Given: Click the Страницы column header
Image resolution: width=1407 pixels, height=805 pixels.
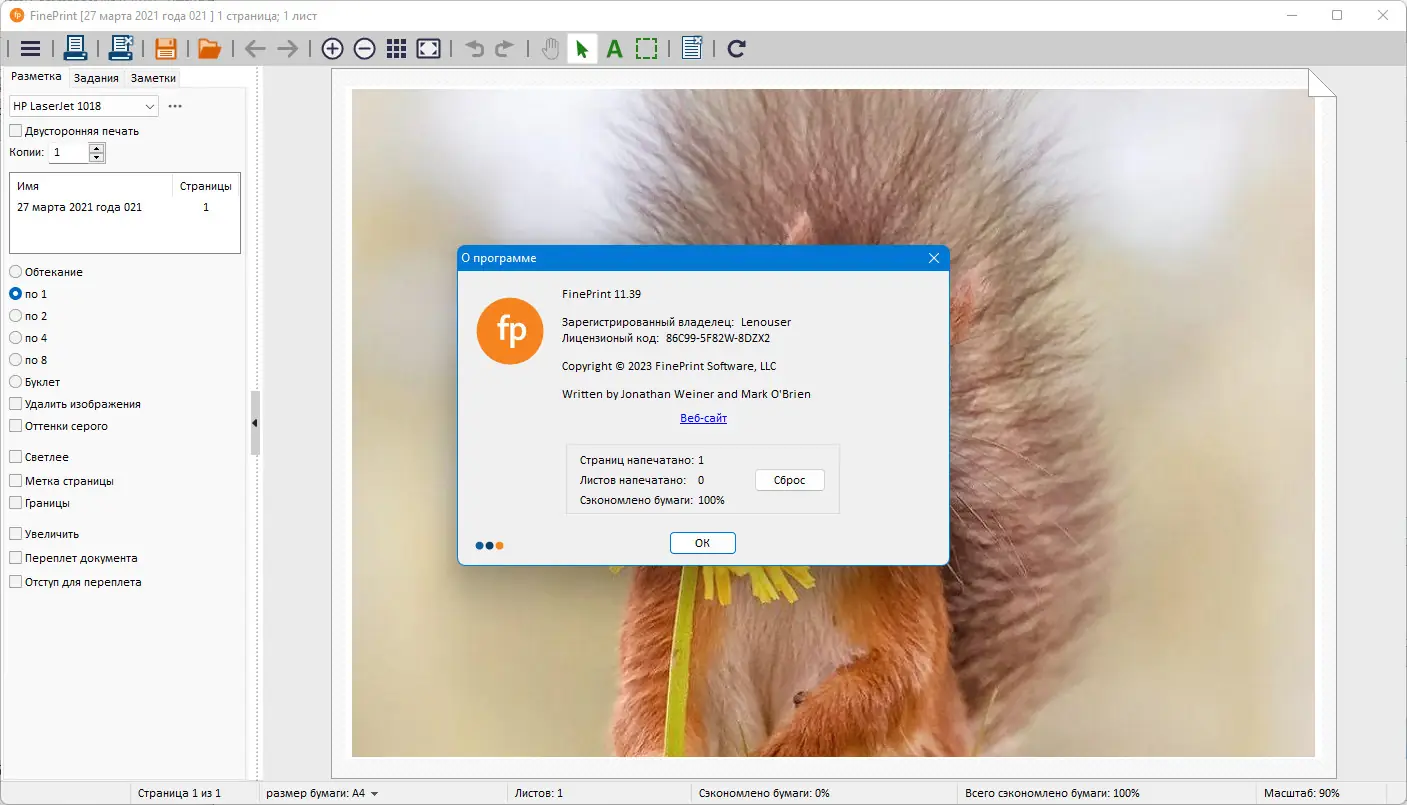Looking at the screenshot, I should pos(206,186).
